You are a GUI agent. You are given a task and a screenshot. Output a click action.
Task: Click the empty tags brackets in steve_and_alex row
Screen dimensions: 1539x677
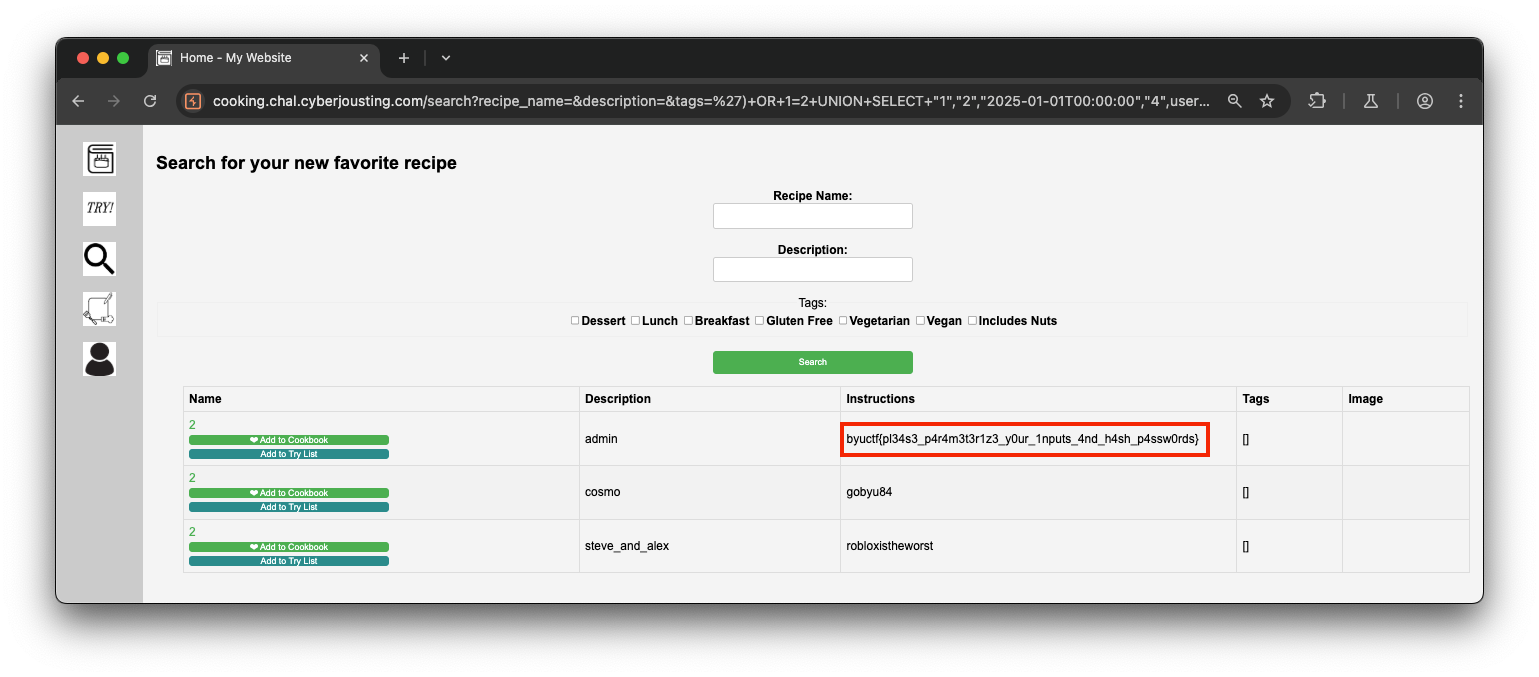point(1246,546)
